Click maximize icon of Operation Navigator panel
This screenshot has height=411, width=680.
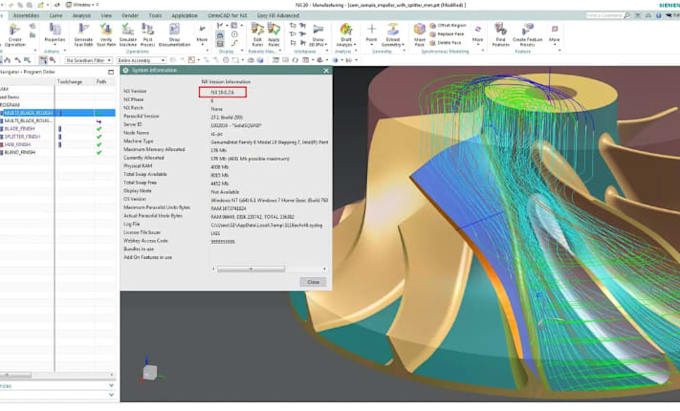pyautogui.click(x=111, y=72)
